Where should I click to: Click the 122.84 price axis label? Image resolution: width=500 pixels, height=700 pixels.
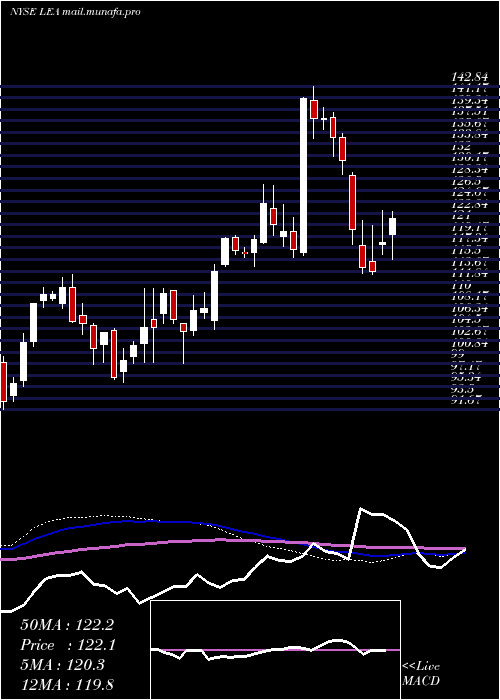[470, 204]
